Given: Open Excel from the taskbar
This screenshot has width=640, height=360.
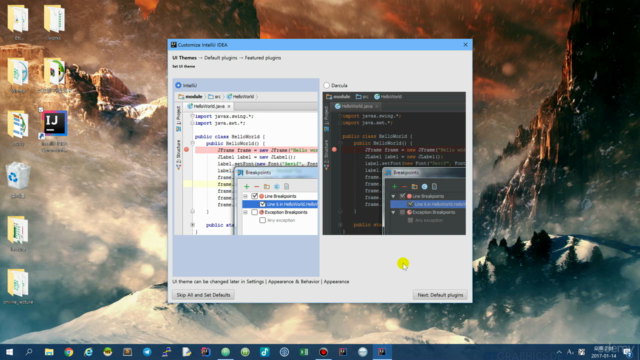Looking at the screenshot, I should coord(304,352).
